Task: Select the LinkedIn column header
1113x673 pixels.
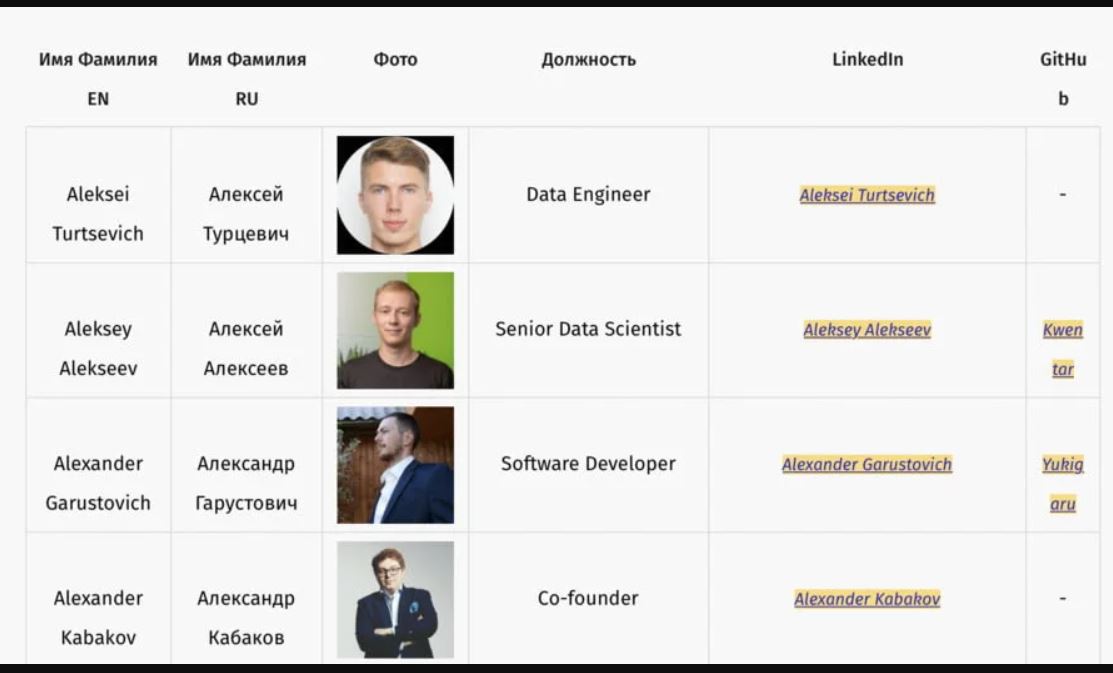Action: [867, 60]
